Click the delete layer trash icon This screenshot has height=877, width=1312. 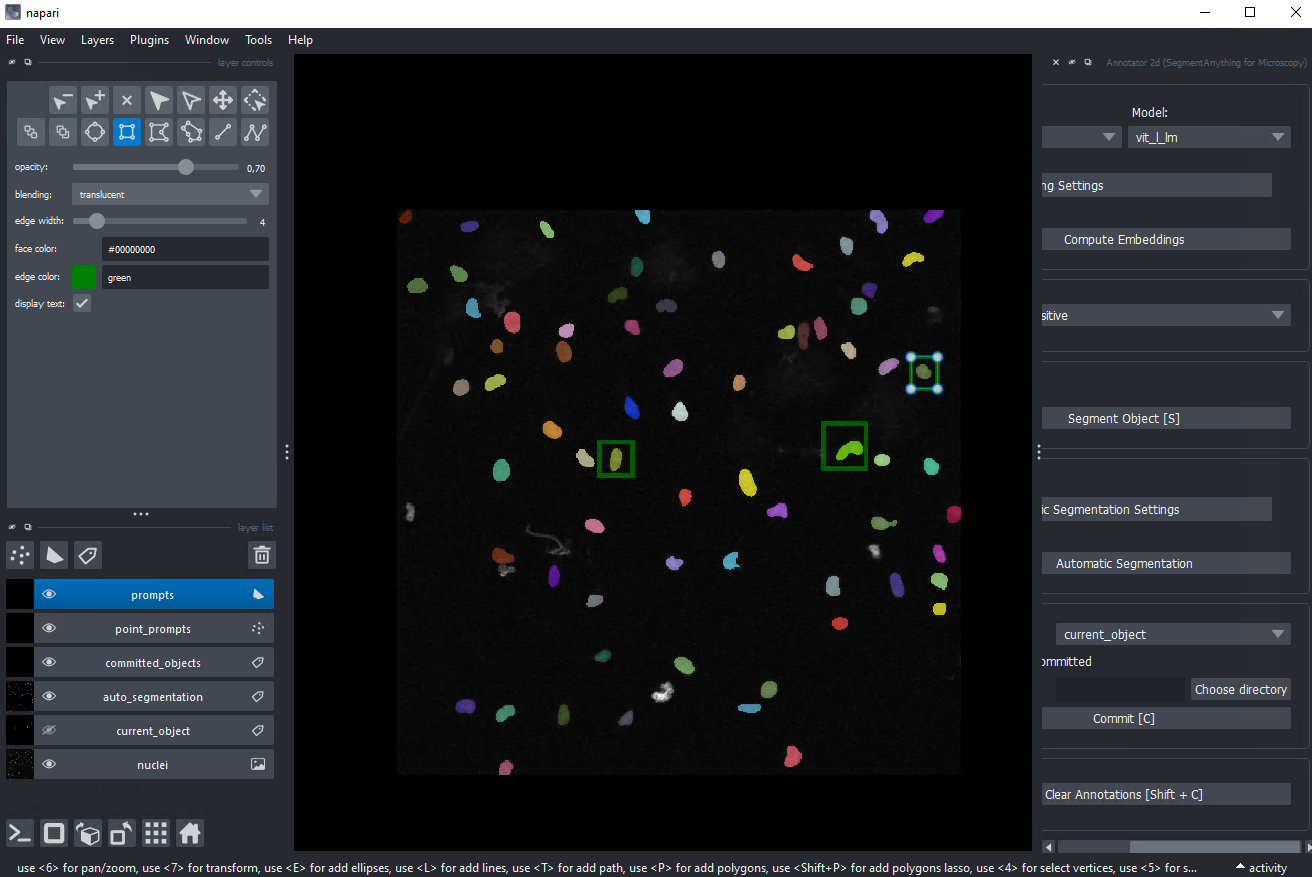point(262,555)
